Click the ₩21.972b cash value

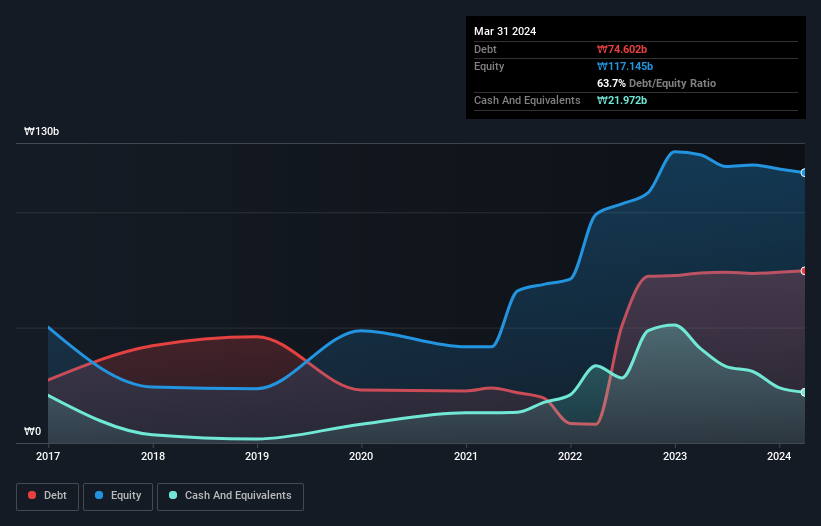click(622, 100)
